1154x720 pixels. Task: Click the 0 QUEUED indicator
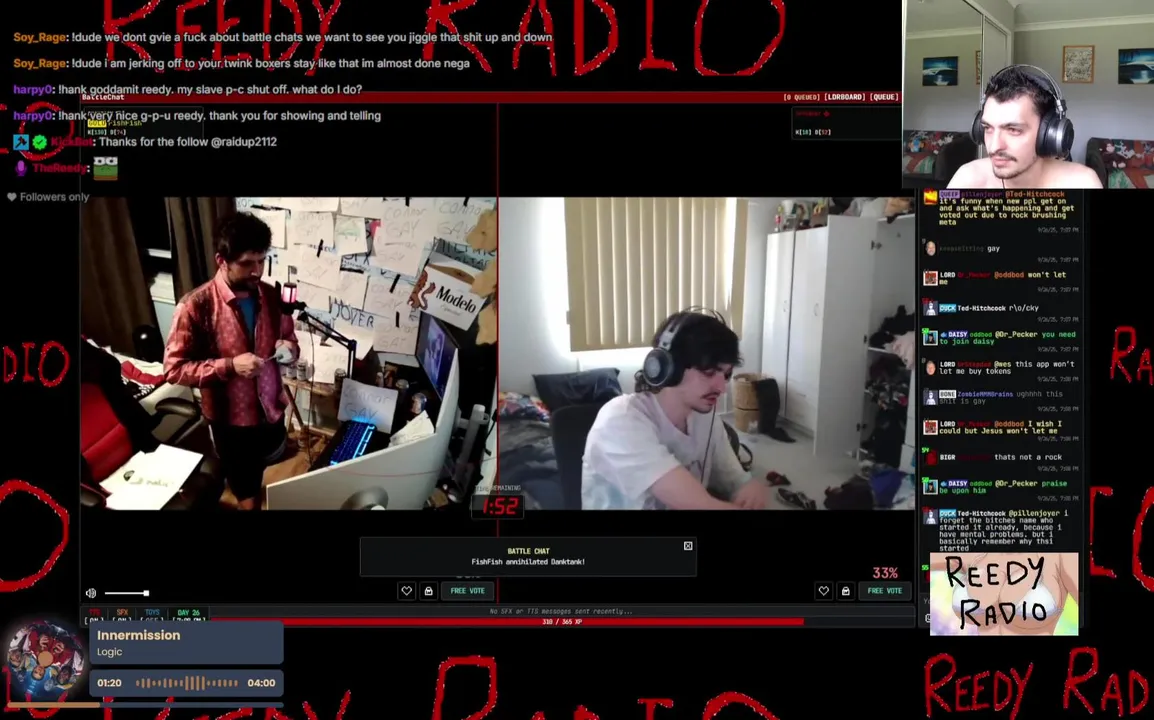[x=801, y=97]
